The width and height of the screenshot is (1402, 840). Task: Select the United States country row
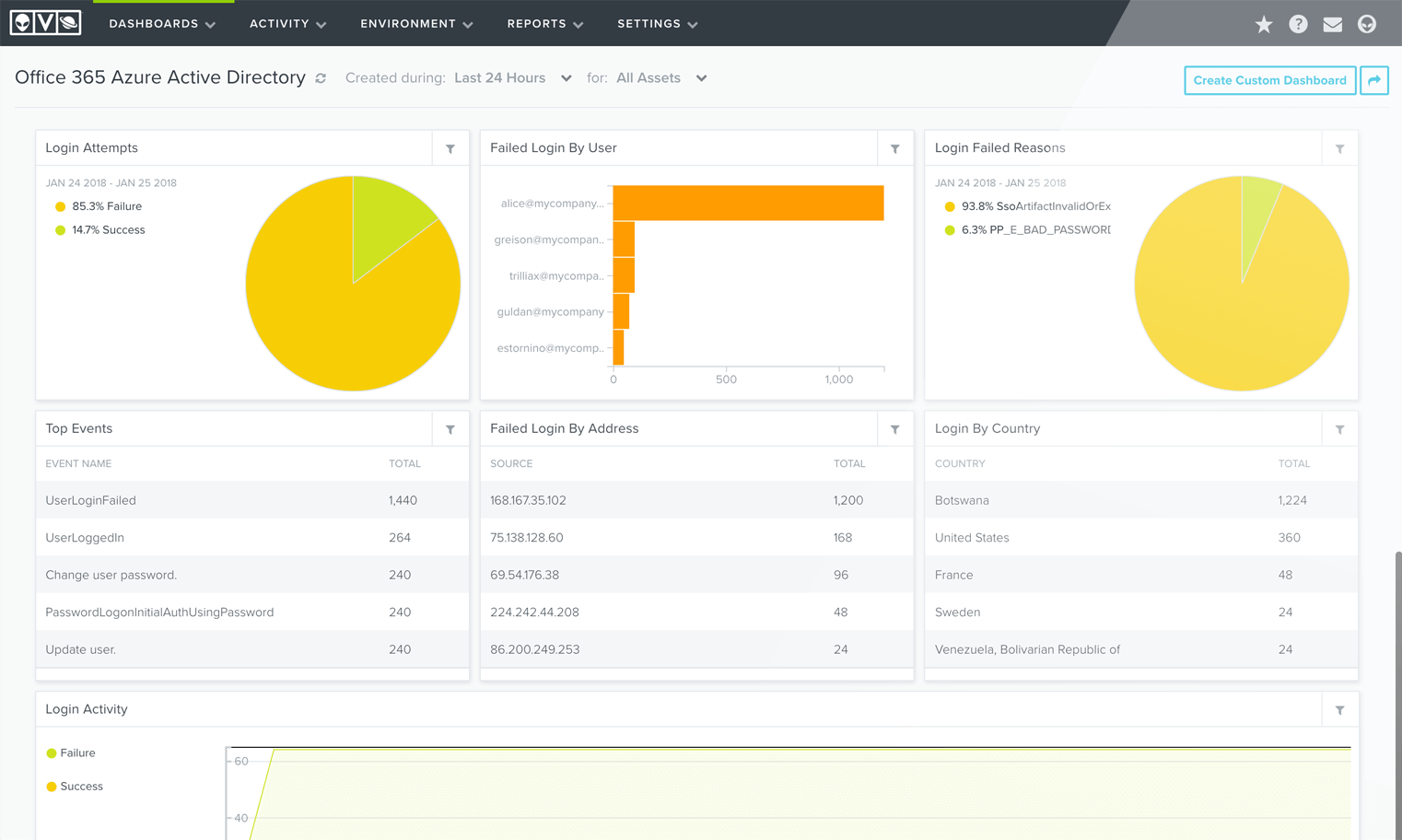(1141, 538)
